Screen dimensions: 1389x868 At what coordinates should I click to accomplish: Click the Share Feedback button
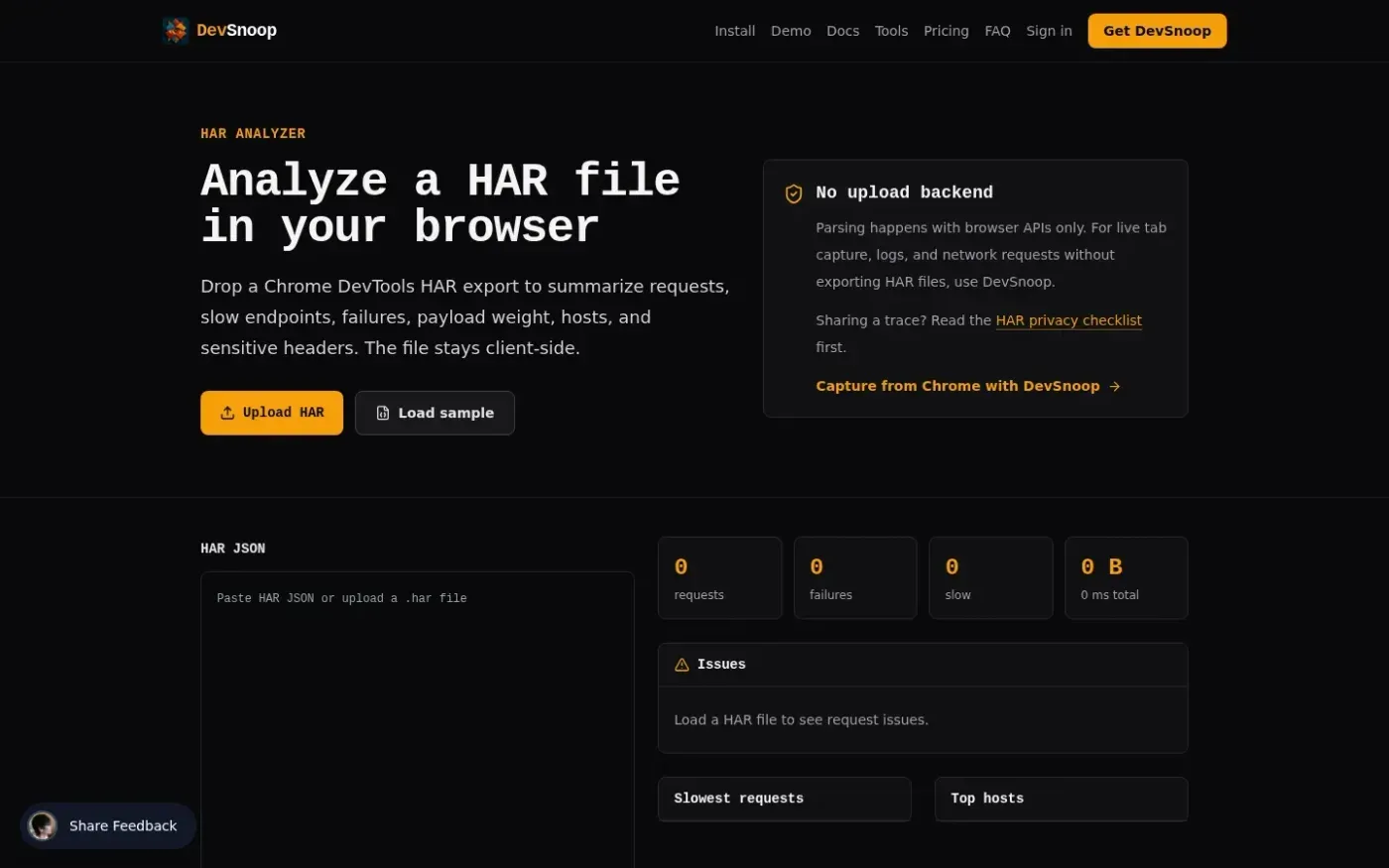tap(108, 825)
